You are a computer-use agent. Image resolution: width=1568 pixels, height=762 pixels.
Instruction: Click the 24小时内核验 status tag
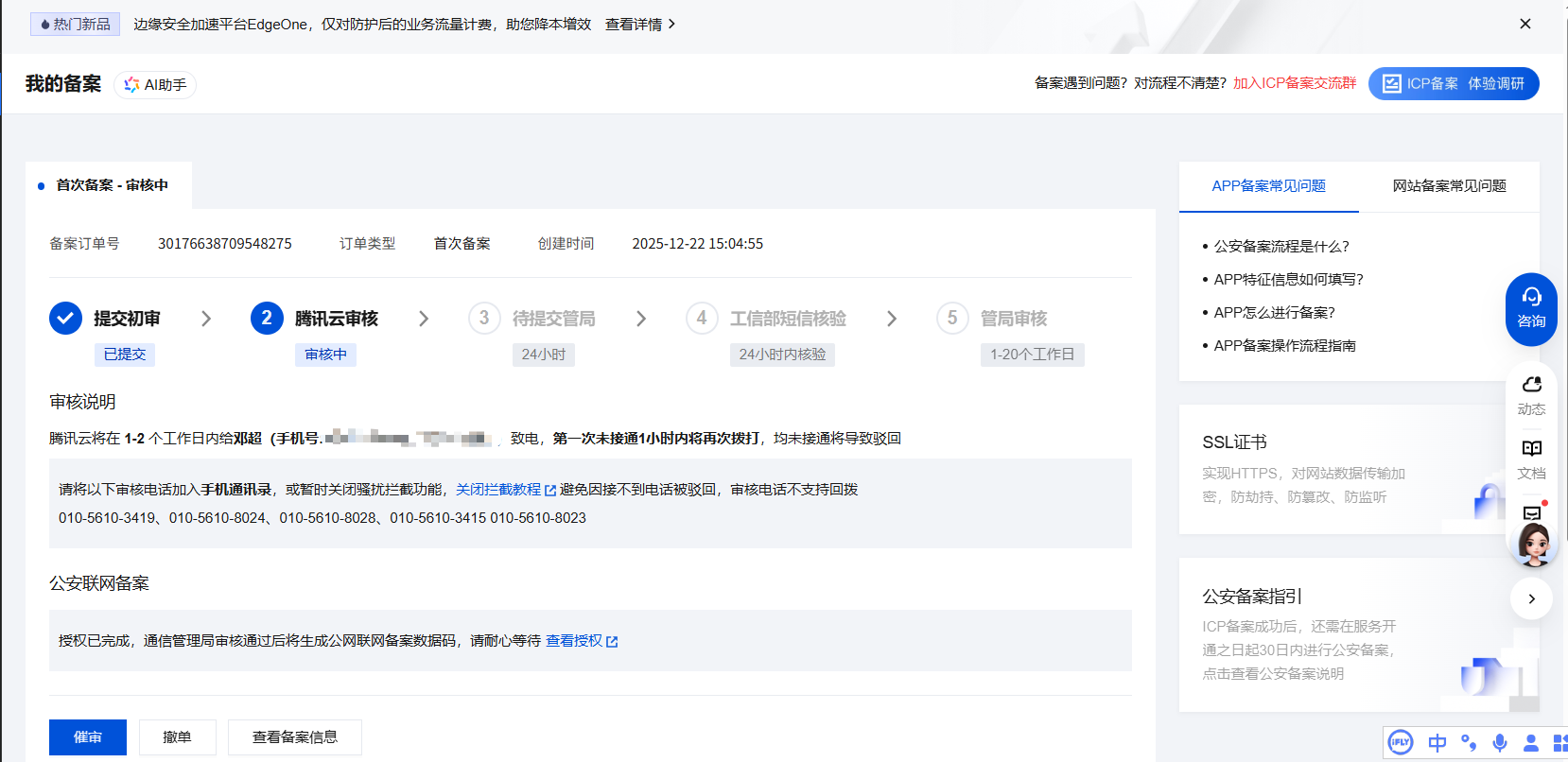(782, 355)
